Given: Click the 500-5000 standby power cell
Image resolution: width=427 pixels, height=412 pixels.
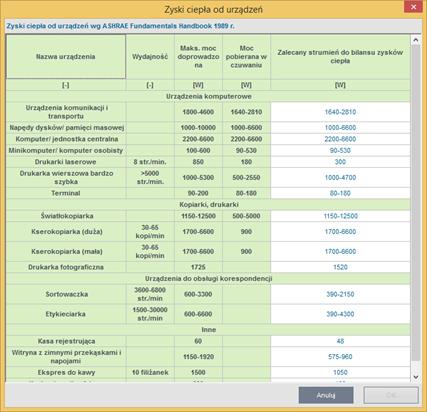Looking at the screenshot, I should (246, 216).
